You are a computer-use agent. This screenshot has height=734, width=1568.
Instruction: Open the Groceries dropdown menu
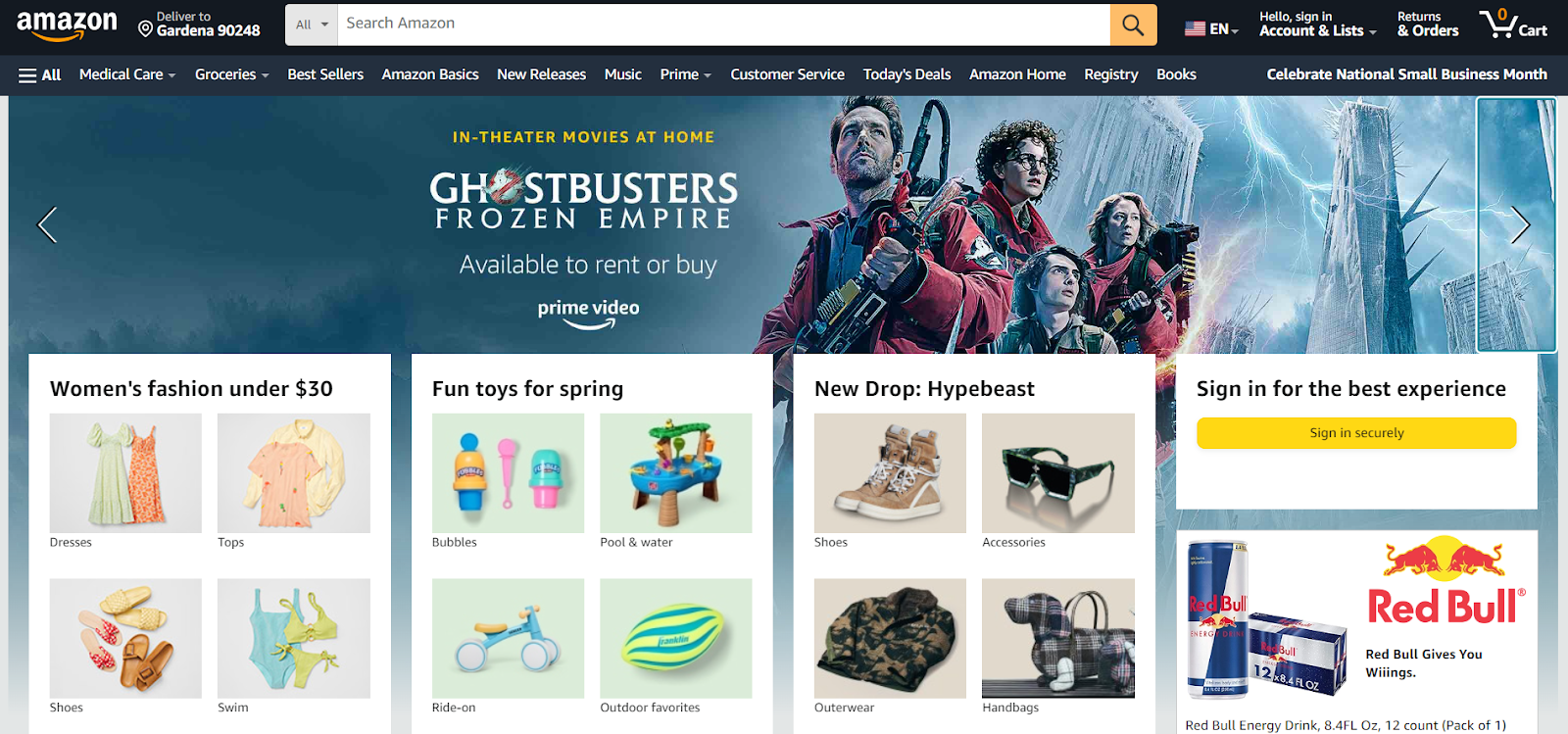click(231, 74)
